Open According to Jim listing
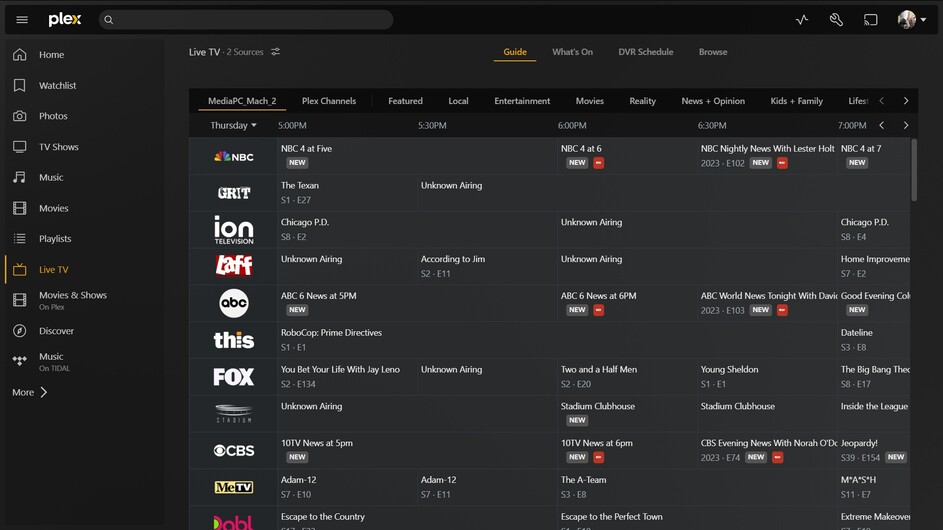This screenshot has height=530, width=943. (487, 266)
